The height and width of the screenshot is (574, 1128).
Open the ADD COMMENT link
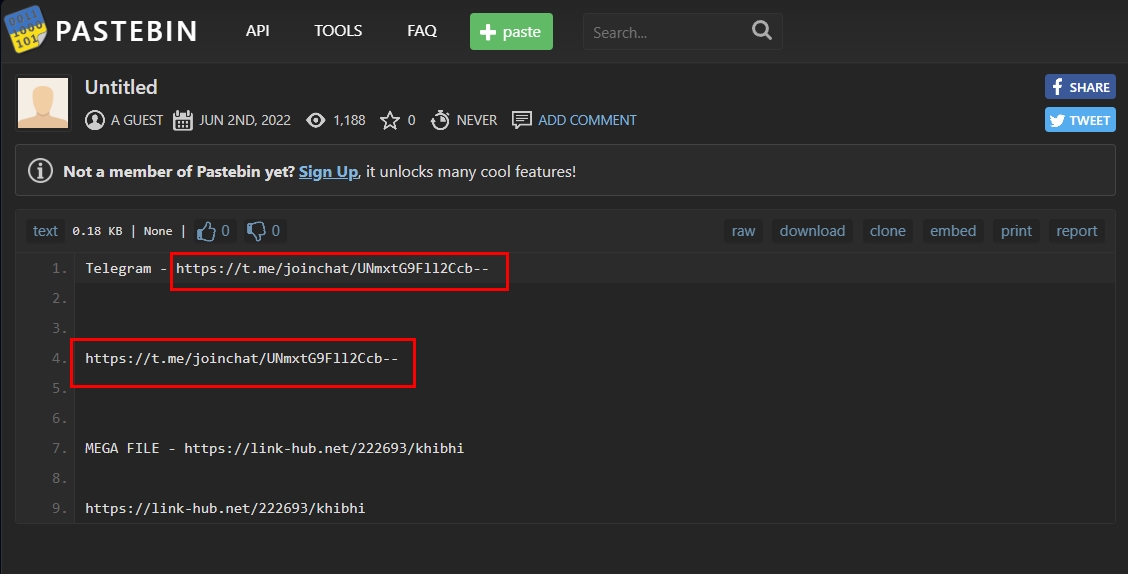click(587, 120)
